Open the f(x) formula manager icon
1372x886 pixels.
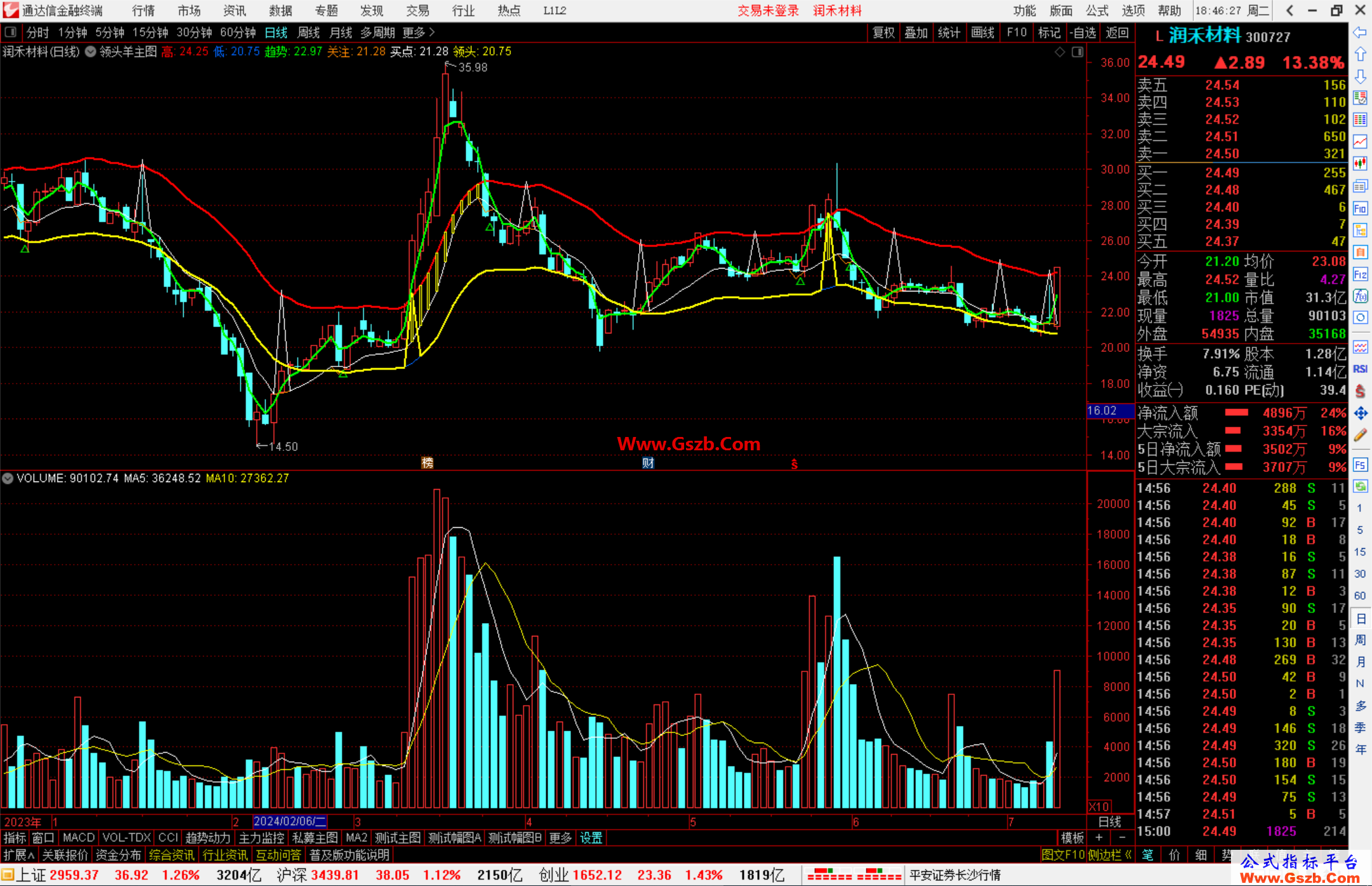point(1360,296)
